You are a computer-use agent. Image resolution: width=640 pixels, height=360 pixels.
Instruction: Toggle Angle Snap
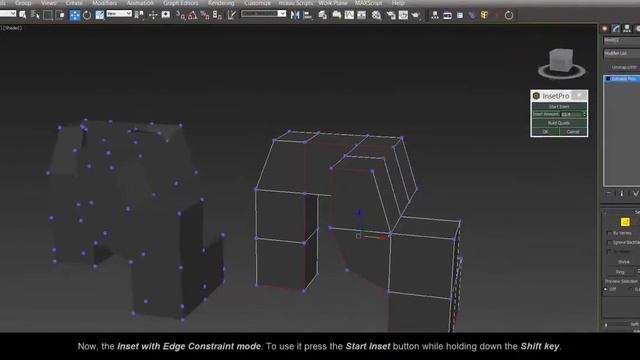tap(193, 15)
